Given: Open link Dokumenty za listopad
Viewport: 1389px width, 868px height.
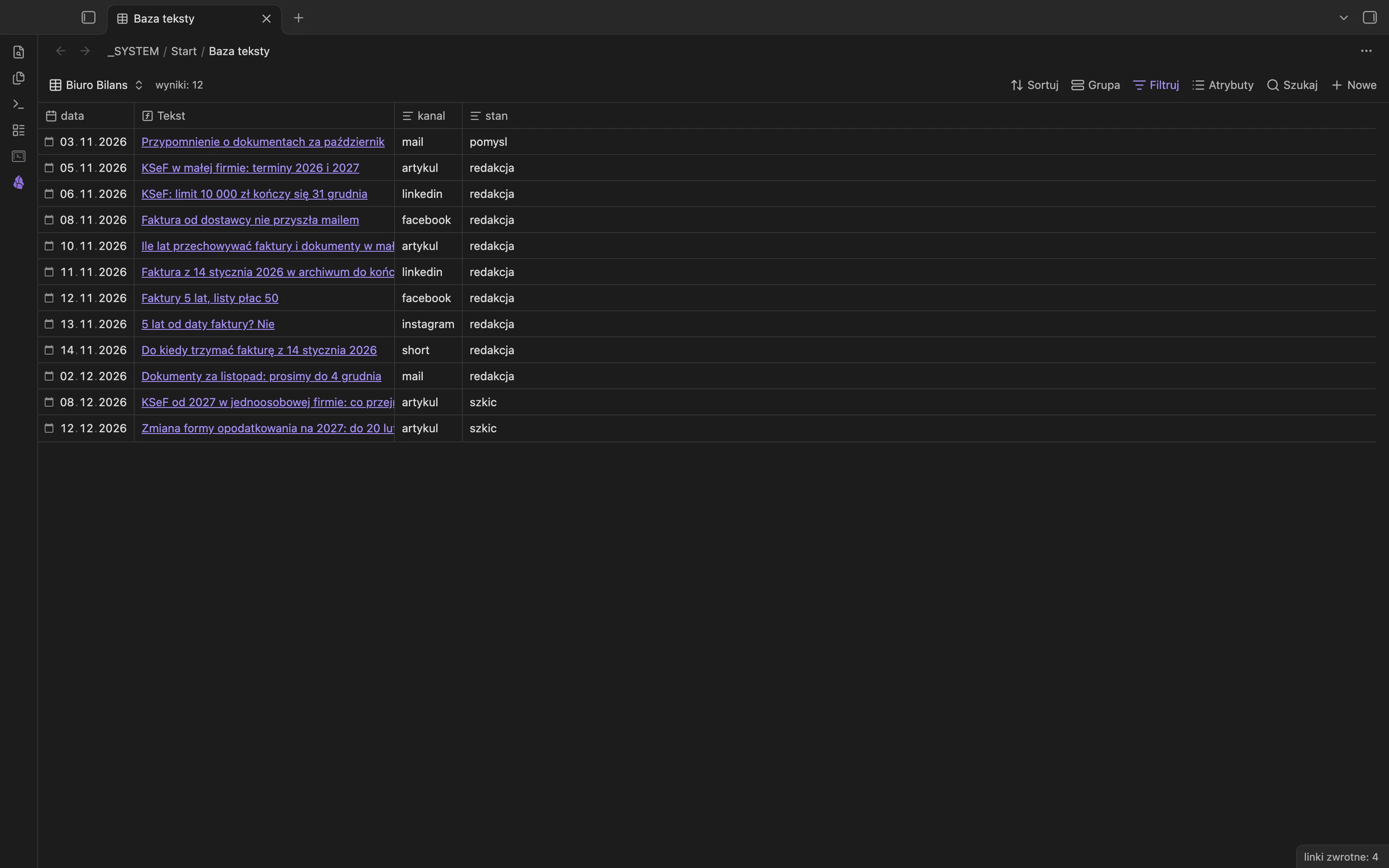Looking at the screenshot, I should 261,376.
